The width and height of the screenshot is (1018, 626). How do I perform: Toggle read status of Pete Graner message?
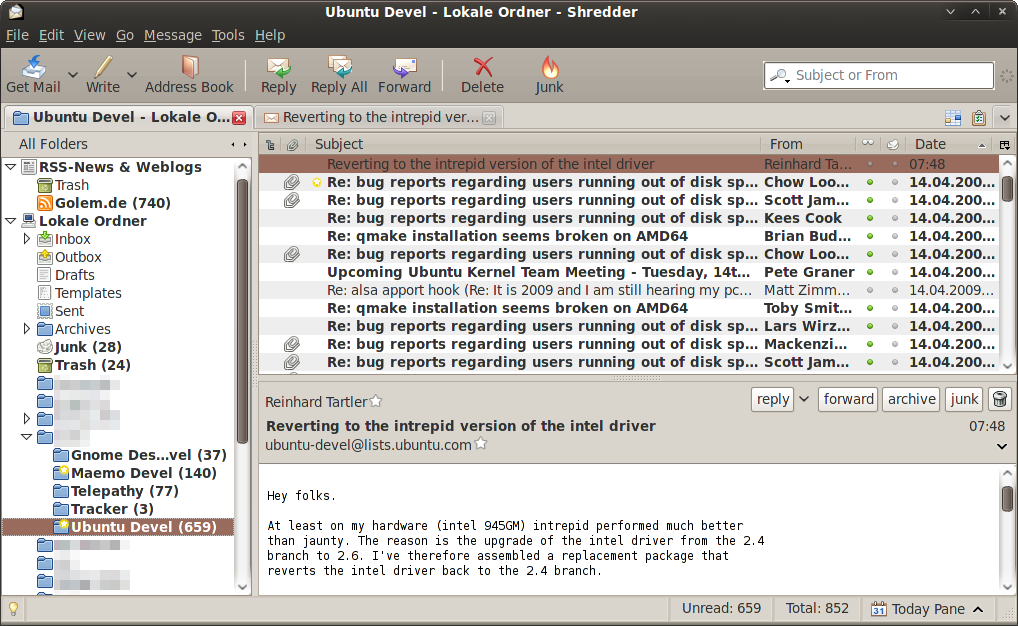coord(870,272)
